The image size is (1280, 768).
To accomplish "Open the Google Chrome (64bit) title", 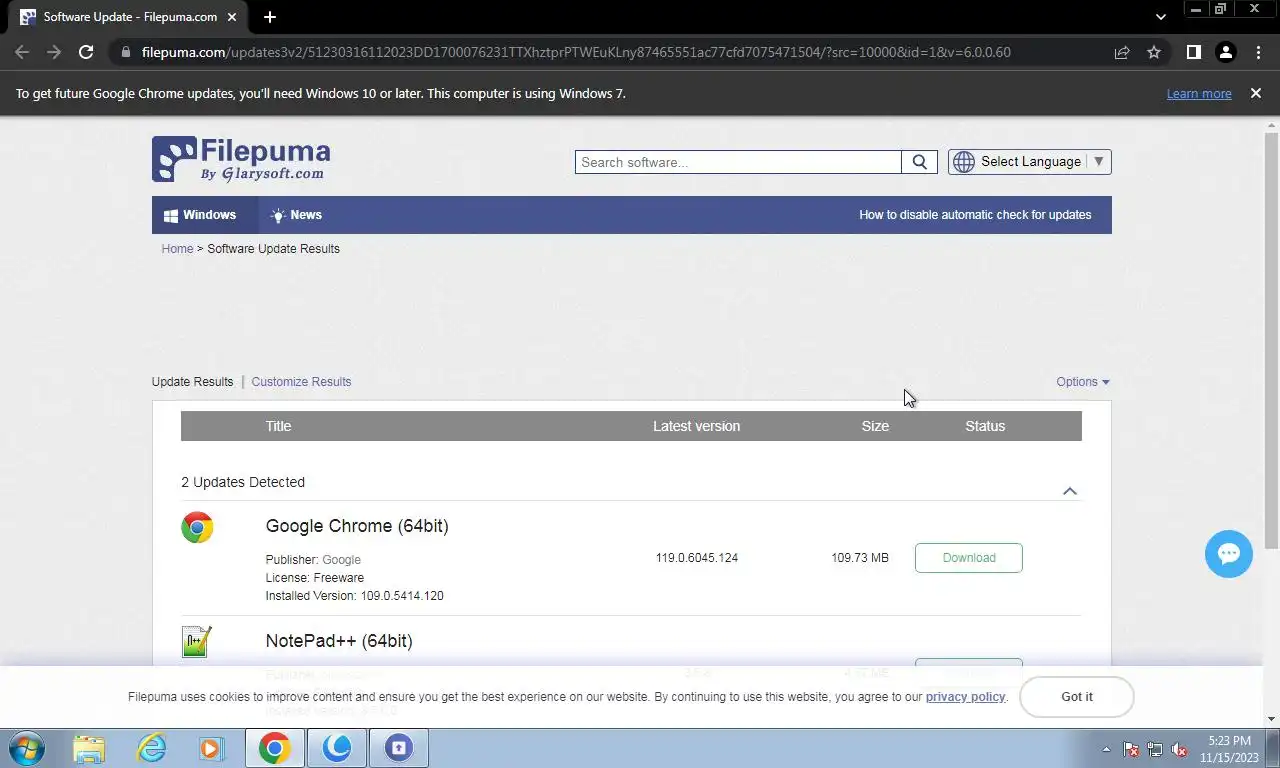I will click(x=357, y=526).
